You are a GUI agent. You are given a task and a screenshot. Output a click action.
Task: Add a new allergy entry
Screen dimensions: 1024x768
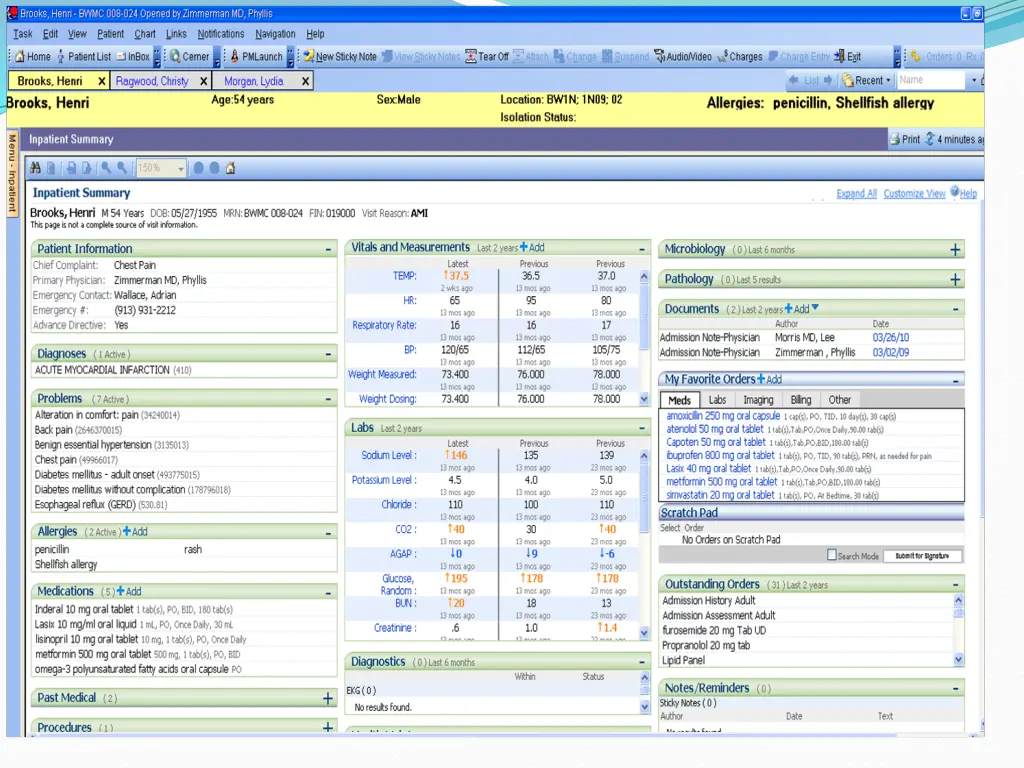point(135,532)
